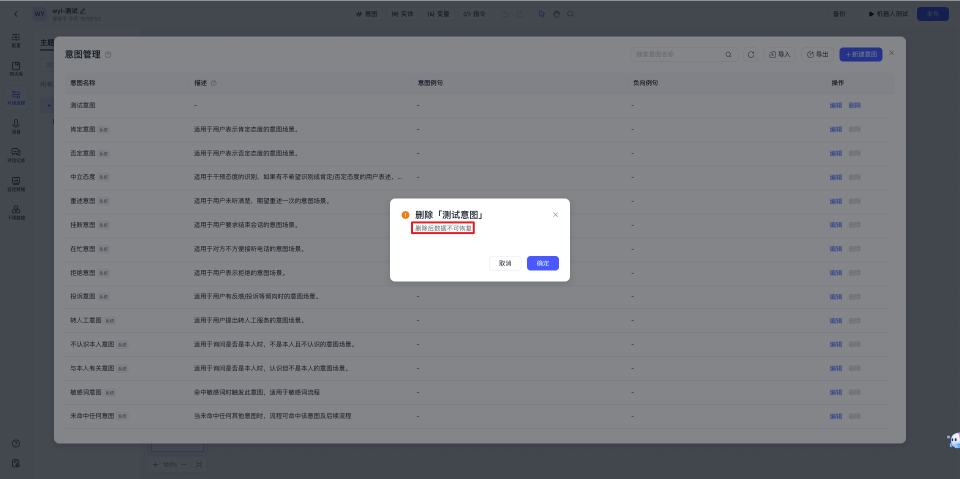Click the search magnifier icon
The image size is (960, 479).
[728, 54]
